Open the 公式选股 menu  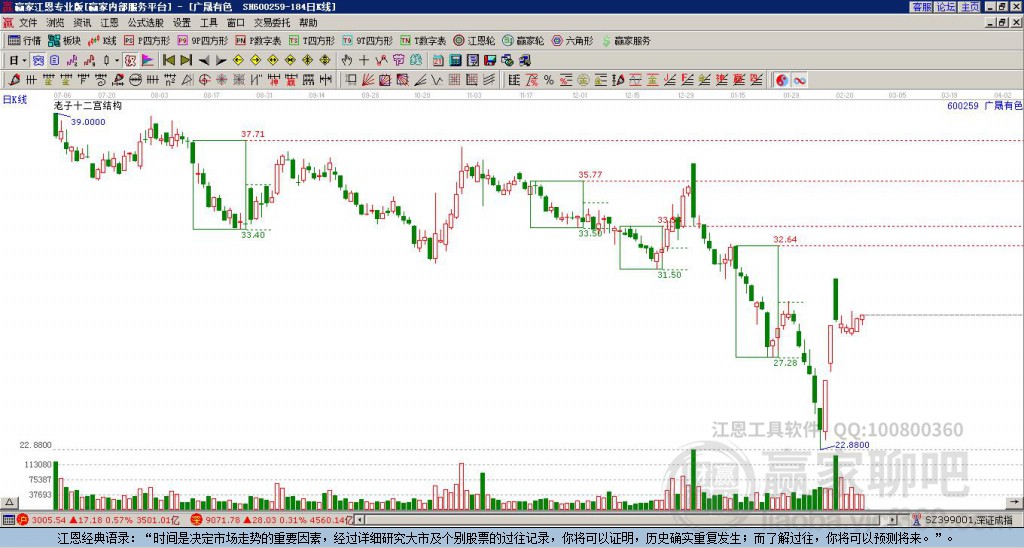[x=146, y=23]
